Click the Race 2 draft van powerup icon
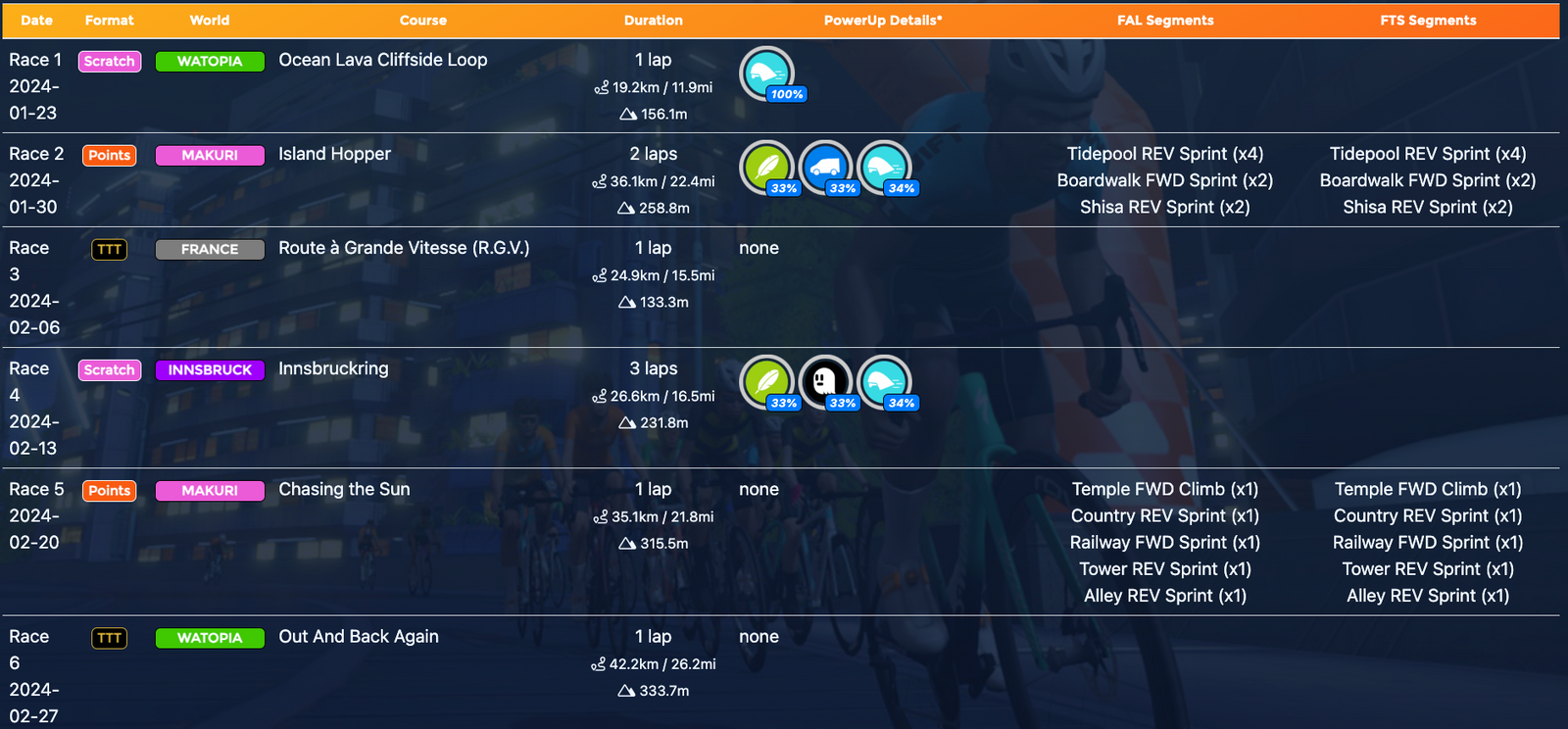This screenshot has width=1568, height=729. point(825,167)
